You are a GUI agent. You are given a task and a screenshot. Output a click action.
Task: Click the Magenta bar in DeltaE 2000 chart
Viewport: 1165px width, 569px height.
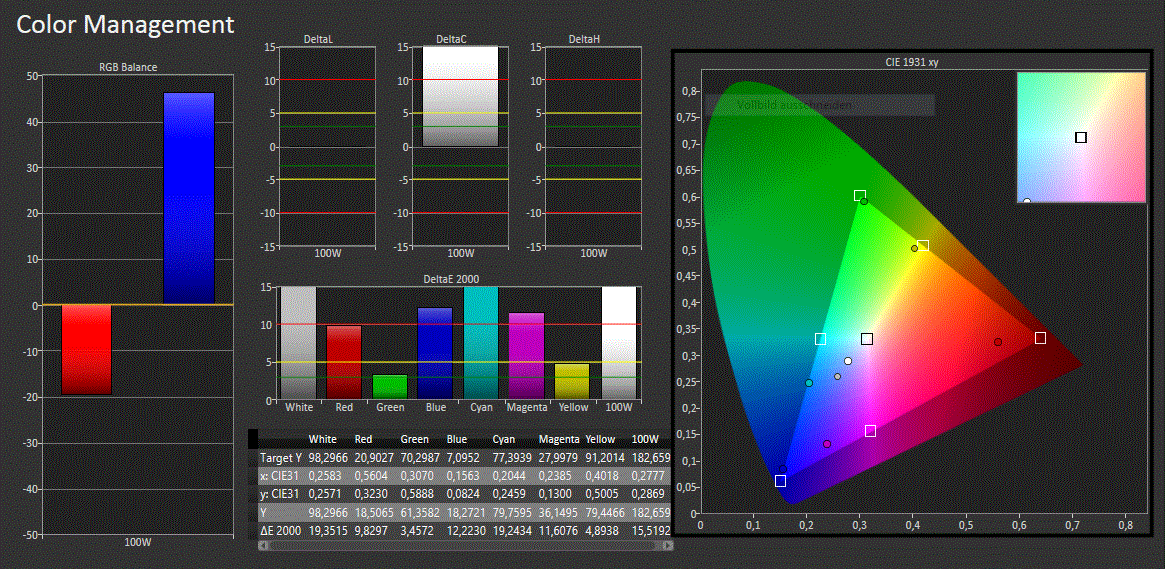pyautogui.click(x=527, y=356)
